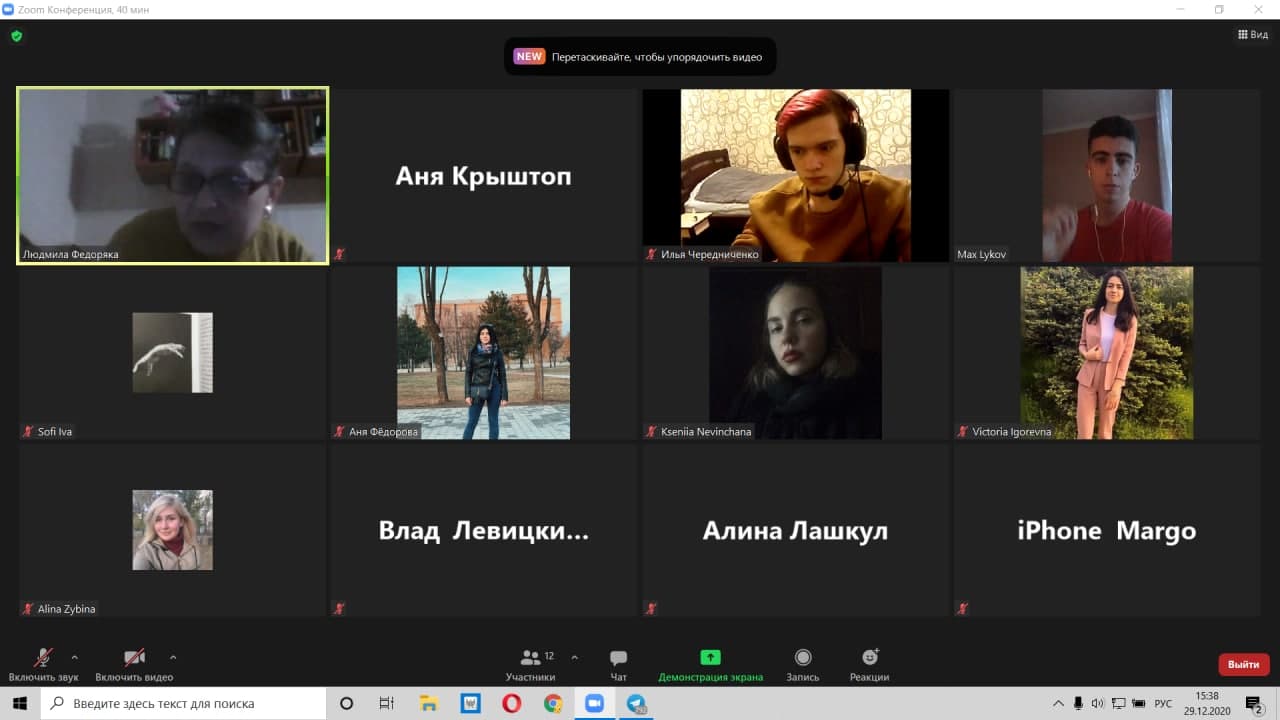Open the Чат panel
The height and width of the screenshot is (720, 1280).
[x=618, y=664]
